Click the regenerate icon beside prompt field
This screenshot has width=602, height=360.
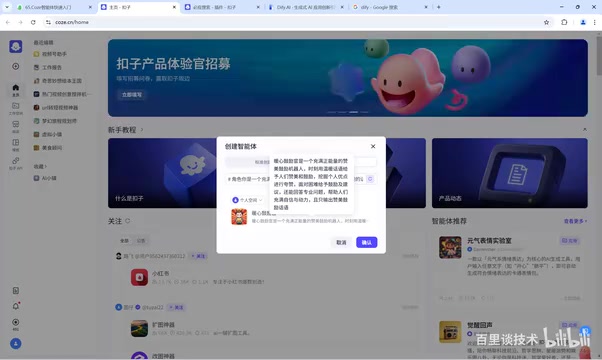click(370, 179)
